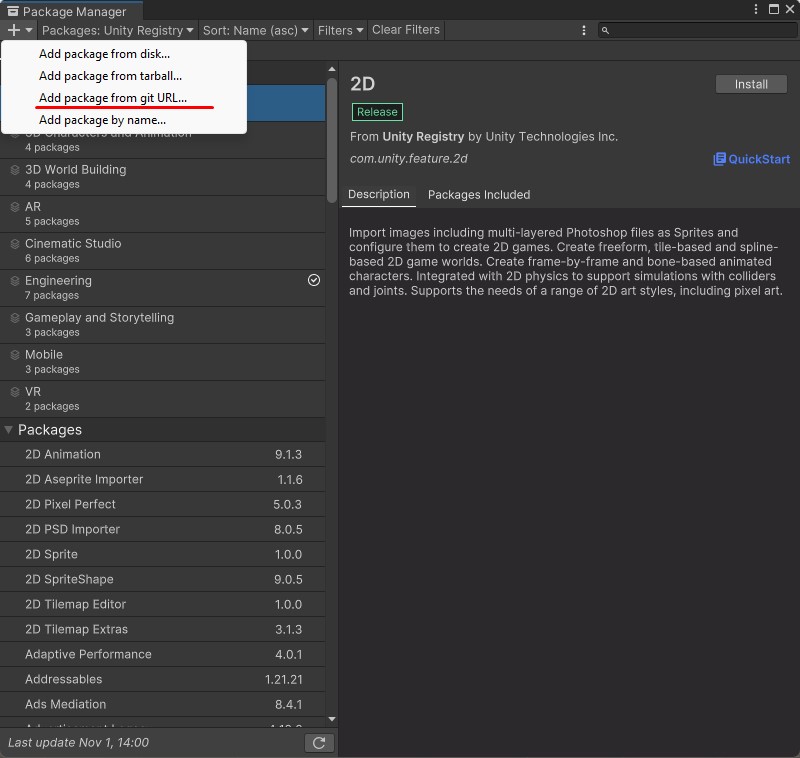Viewport: 800px width, 758px height.
Task: Select the 2D SpriteShape package
Action: [162, 579]
